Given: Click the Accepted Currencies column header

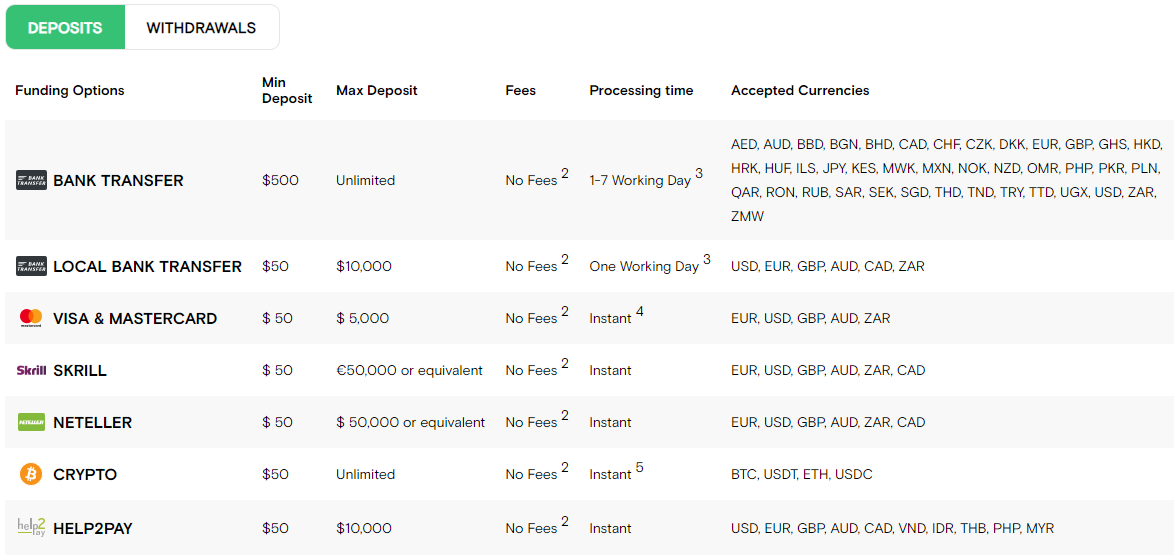Looking at the screenshot, I should (800, 90).
